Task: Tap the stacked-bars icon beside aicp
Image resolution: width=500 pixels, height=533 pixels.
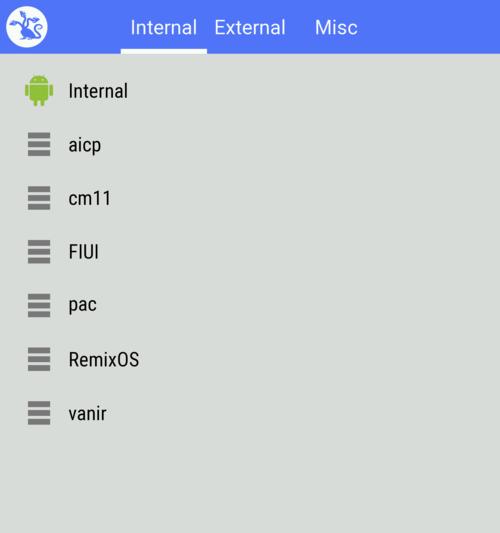Action: (39, 144)
